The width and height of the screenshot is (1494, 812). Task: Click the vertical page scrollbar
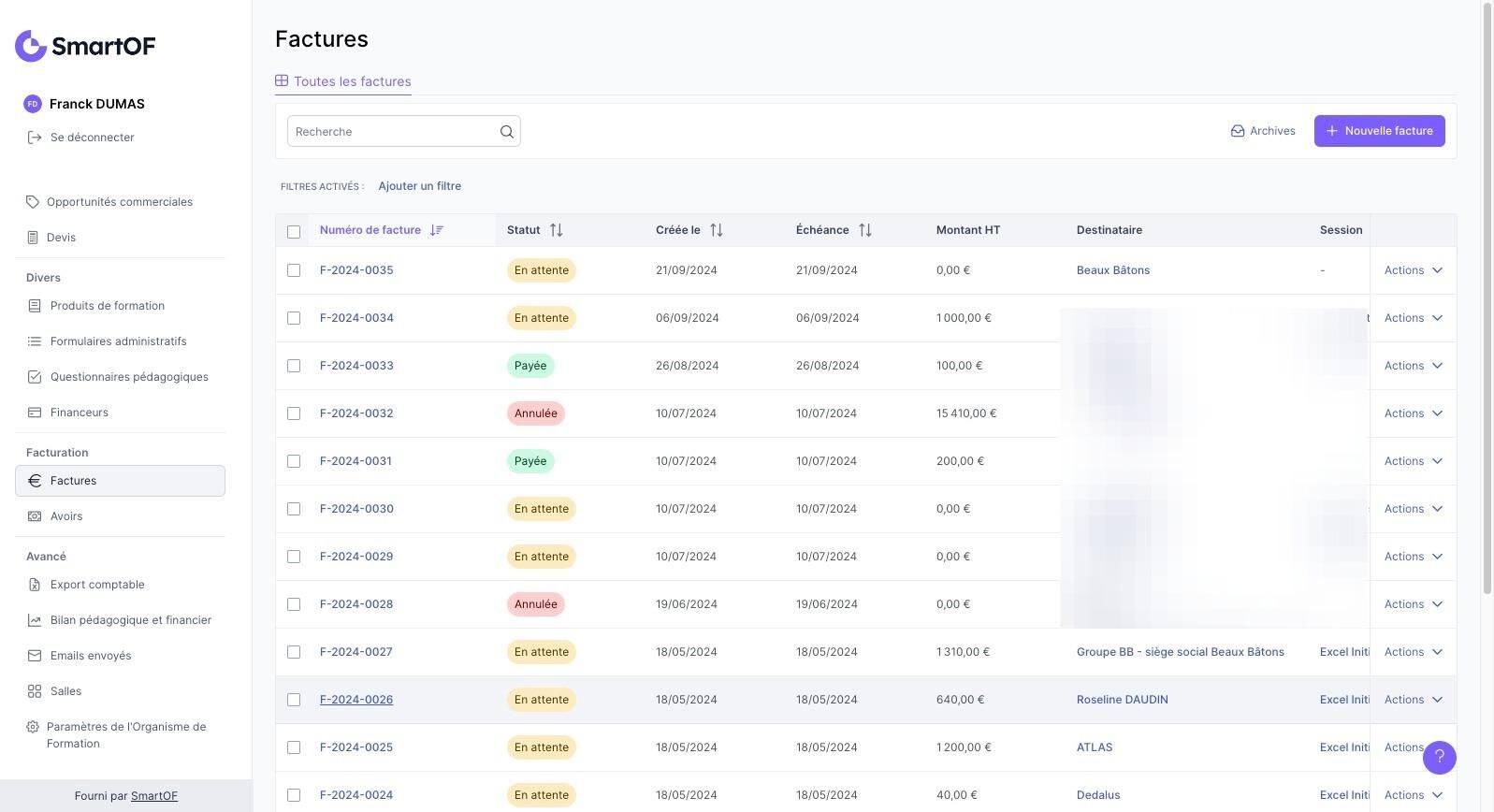coord(1487,299)
